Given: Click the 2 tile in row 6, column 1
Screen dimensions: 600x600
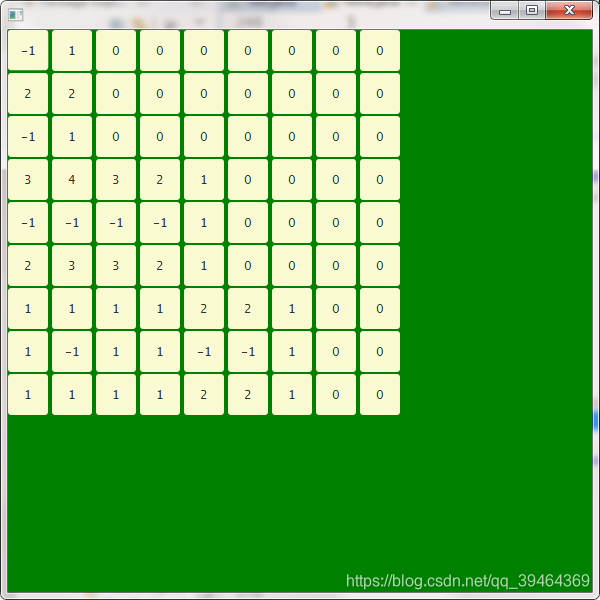Looking at the screenshot, I should coord(28,266).
